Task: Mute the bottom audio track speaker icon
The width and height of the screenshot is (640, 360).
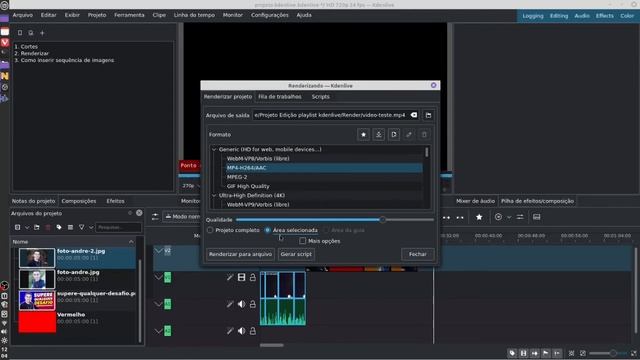Action: click(242, 331)
